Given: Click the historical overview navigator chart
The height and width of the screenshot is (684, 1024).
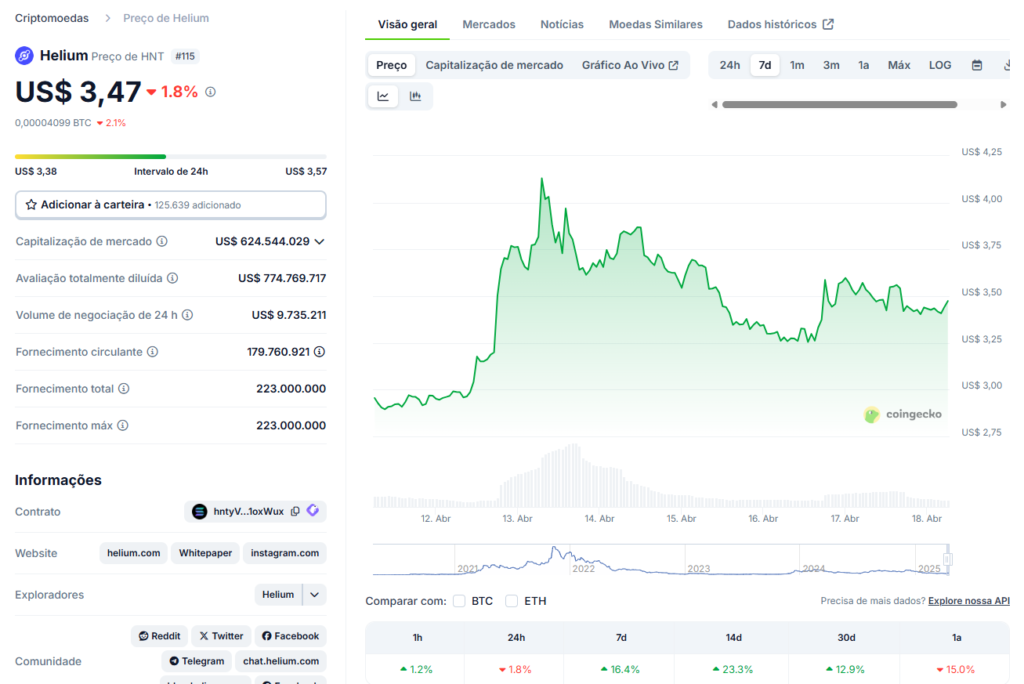Looking at the screenshot, I should point(660,560).
